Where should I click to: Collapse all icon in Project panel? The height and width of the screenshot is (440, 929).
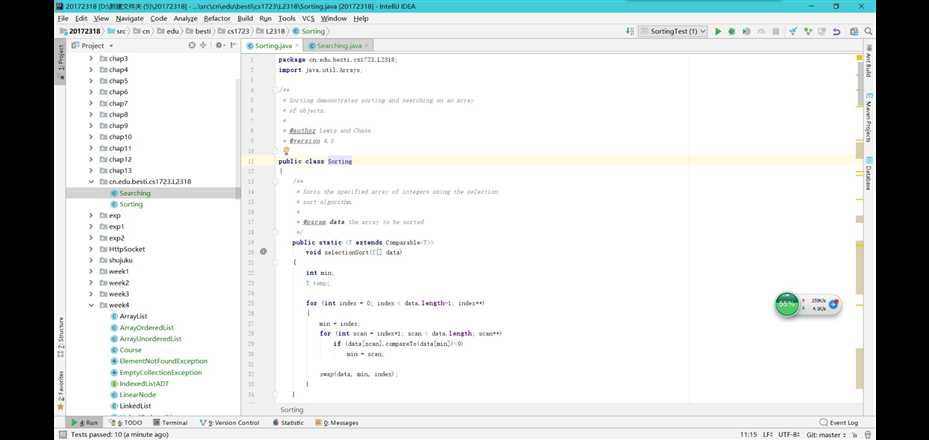(x=203, y=46)
